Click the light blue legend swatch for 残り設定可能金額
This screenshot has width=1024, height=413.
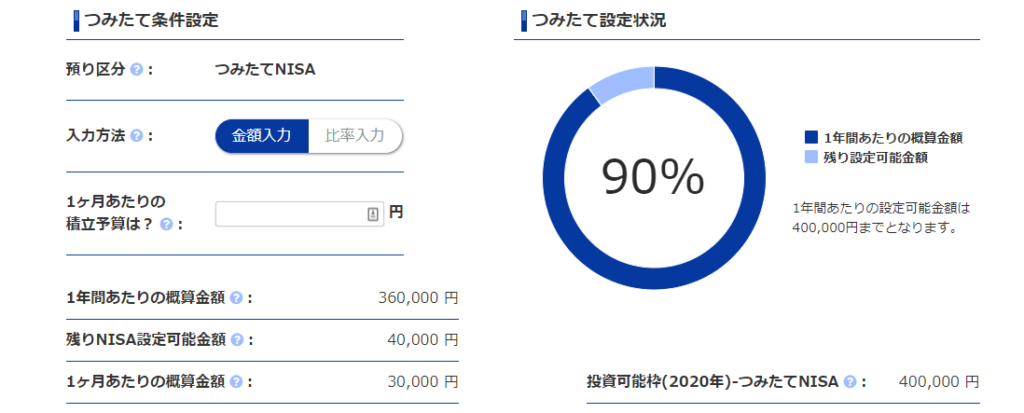click(810, 157)
